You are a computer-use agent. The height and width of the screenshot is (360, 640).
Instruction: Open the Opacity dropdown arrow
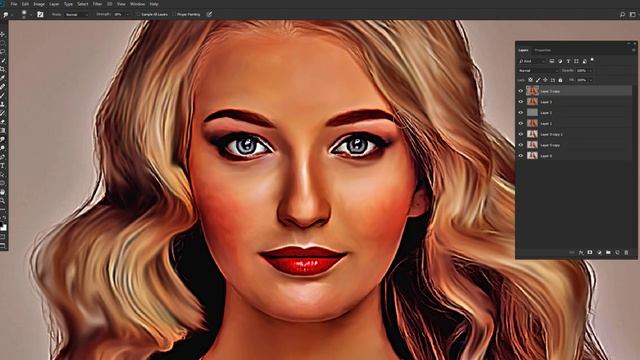[590, 71]
